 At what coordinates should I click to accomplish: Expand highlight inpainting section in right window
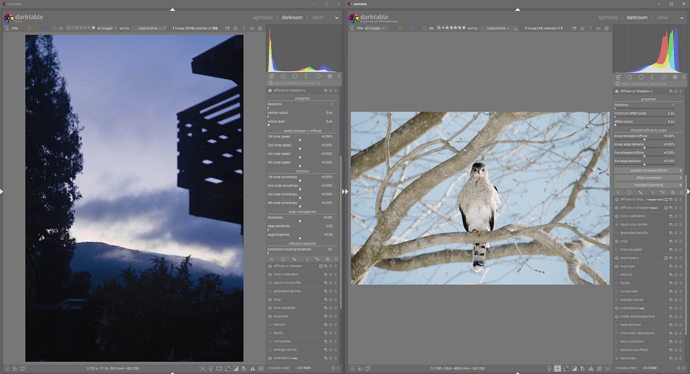pos(649,185)
